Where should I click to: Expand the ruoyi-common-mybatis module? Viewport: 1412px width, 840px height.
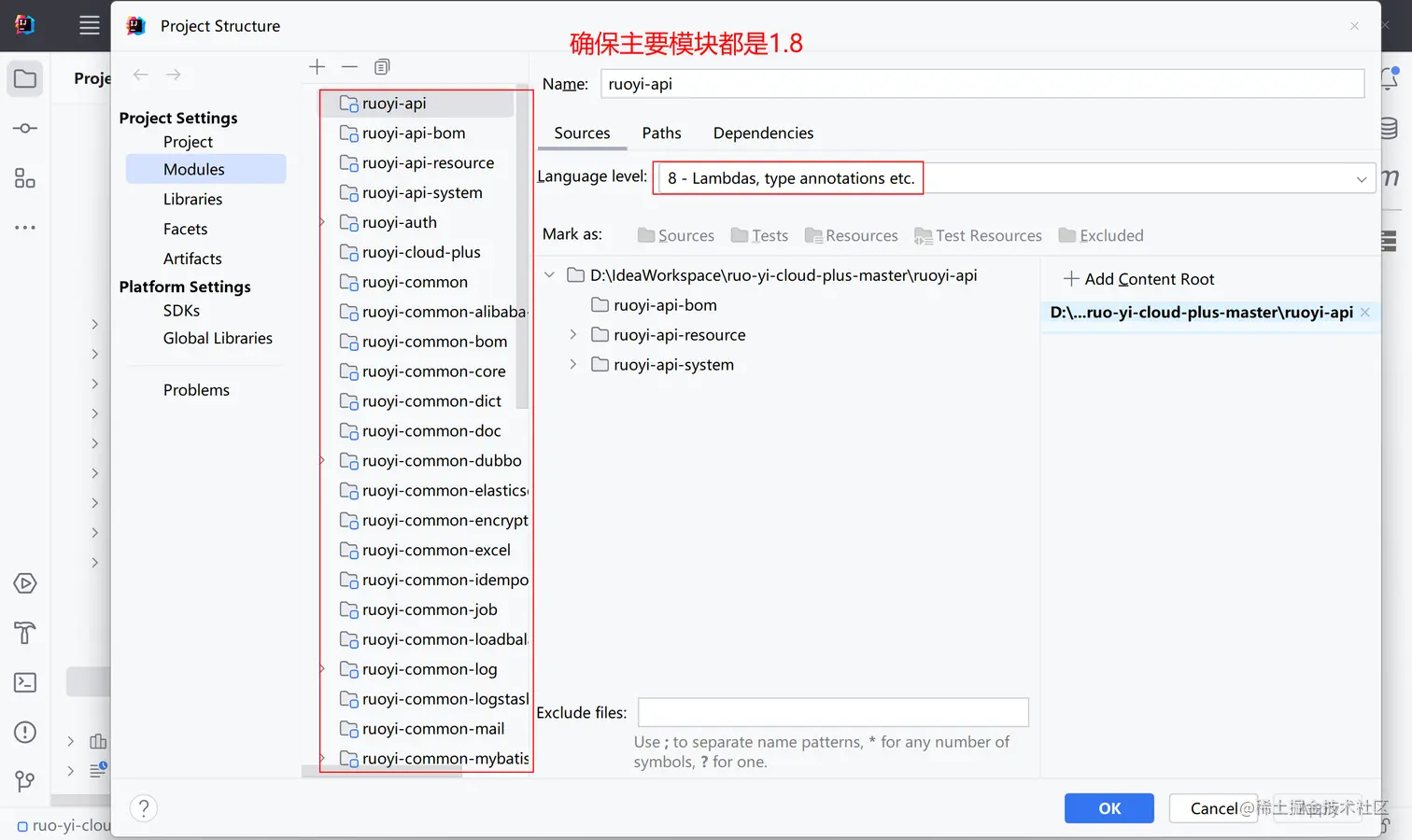click(x=323, y=758)
